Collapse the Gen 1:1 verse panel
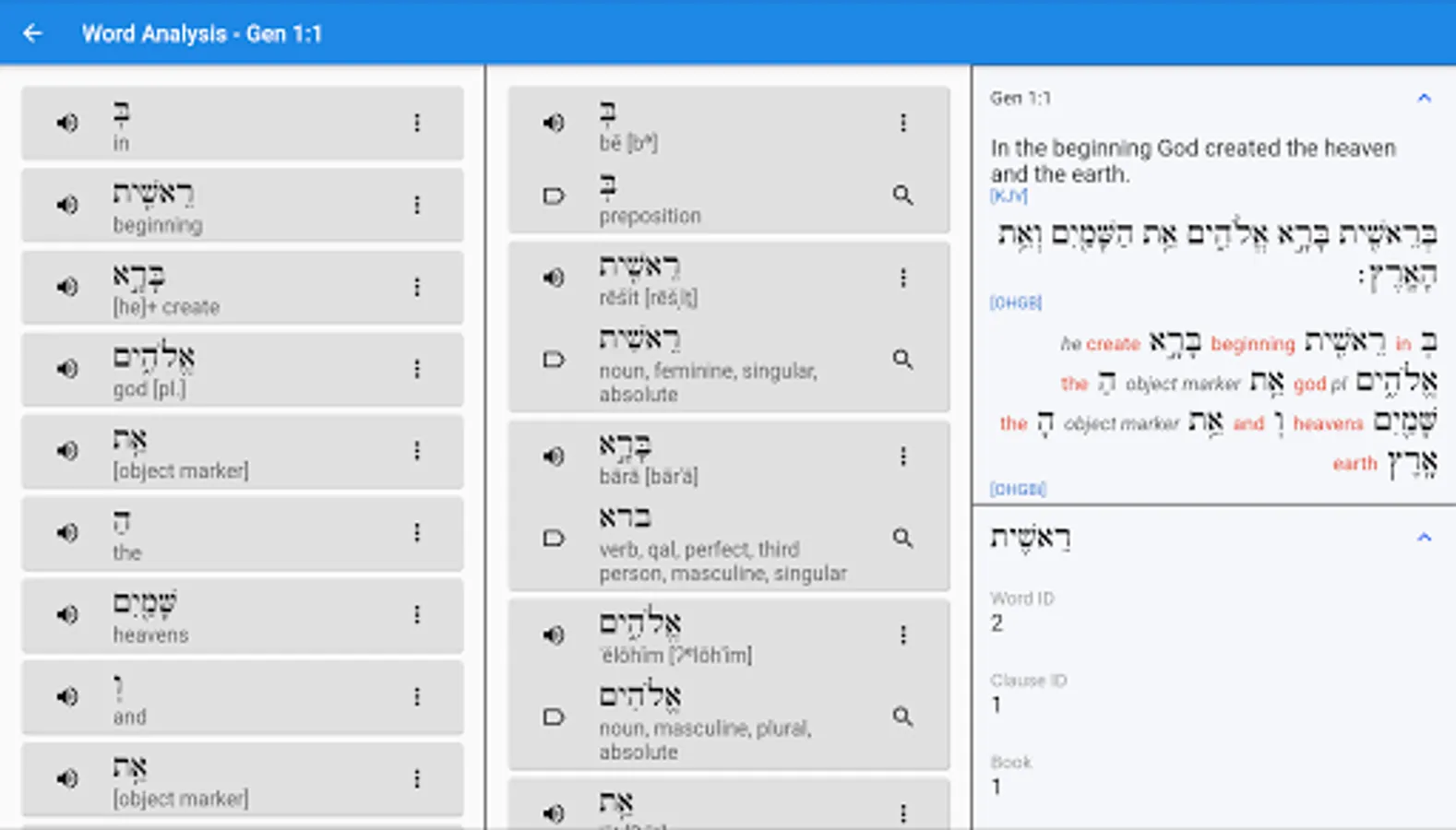Image resolution: width=1456 pixels, height=830 pixels. click(1424, 98)
